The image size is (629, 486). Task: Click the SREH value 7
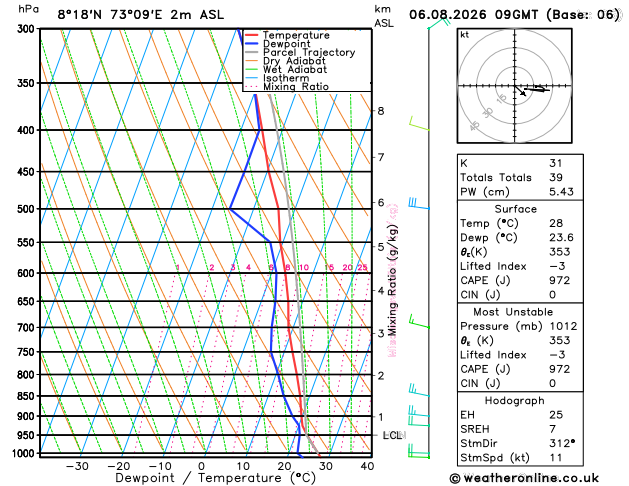point(552,429)
